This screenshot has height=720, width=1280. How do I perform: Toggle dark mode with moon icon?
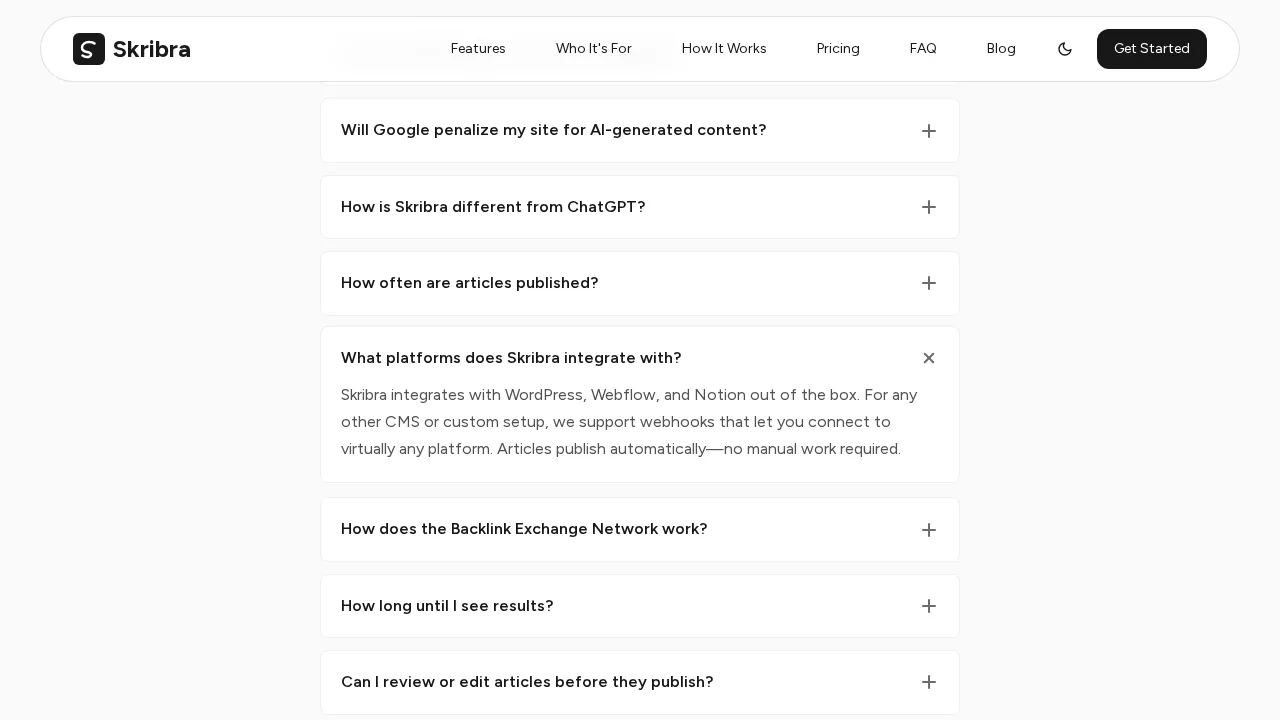[x=1065, y=49]
